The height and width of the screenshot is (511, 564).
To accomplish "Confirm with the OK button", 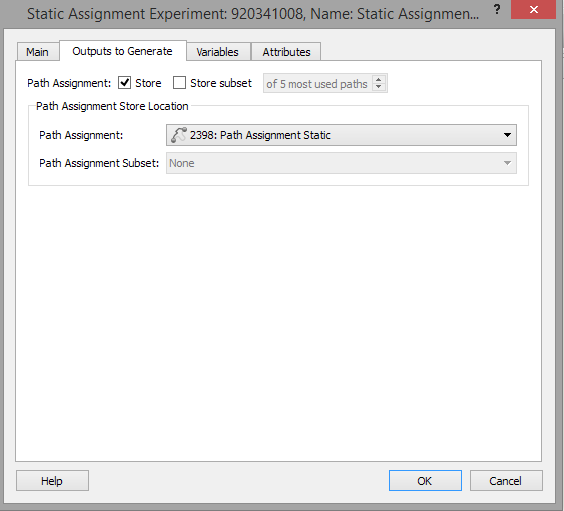I will [x=425, y=480].
